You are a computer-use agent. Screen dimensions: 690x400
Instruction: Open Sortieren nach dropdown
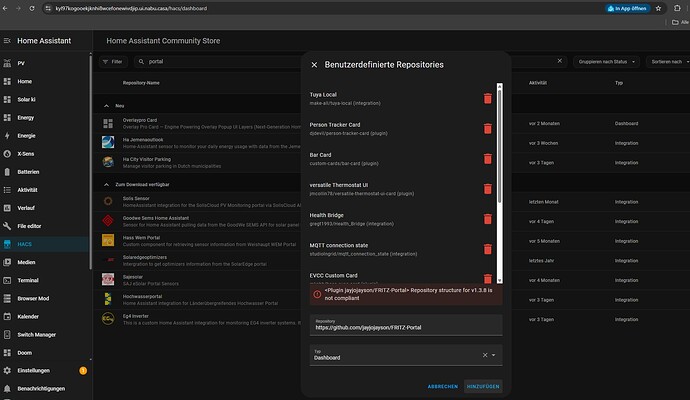click(x=669, y=62)
